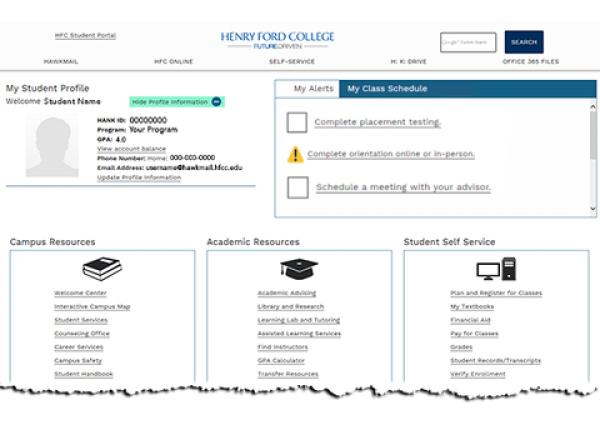
Task: Open the Library and Research link
Action: [290, 307]
